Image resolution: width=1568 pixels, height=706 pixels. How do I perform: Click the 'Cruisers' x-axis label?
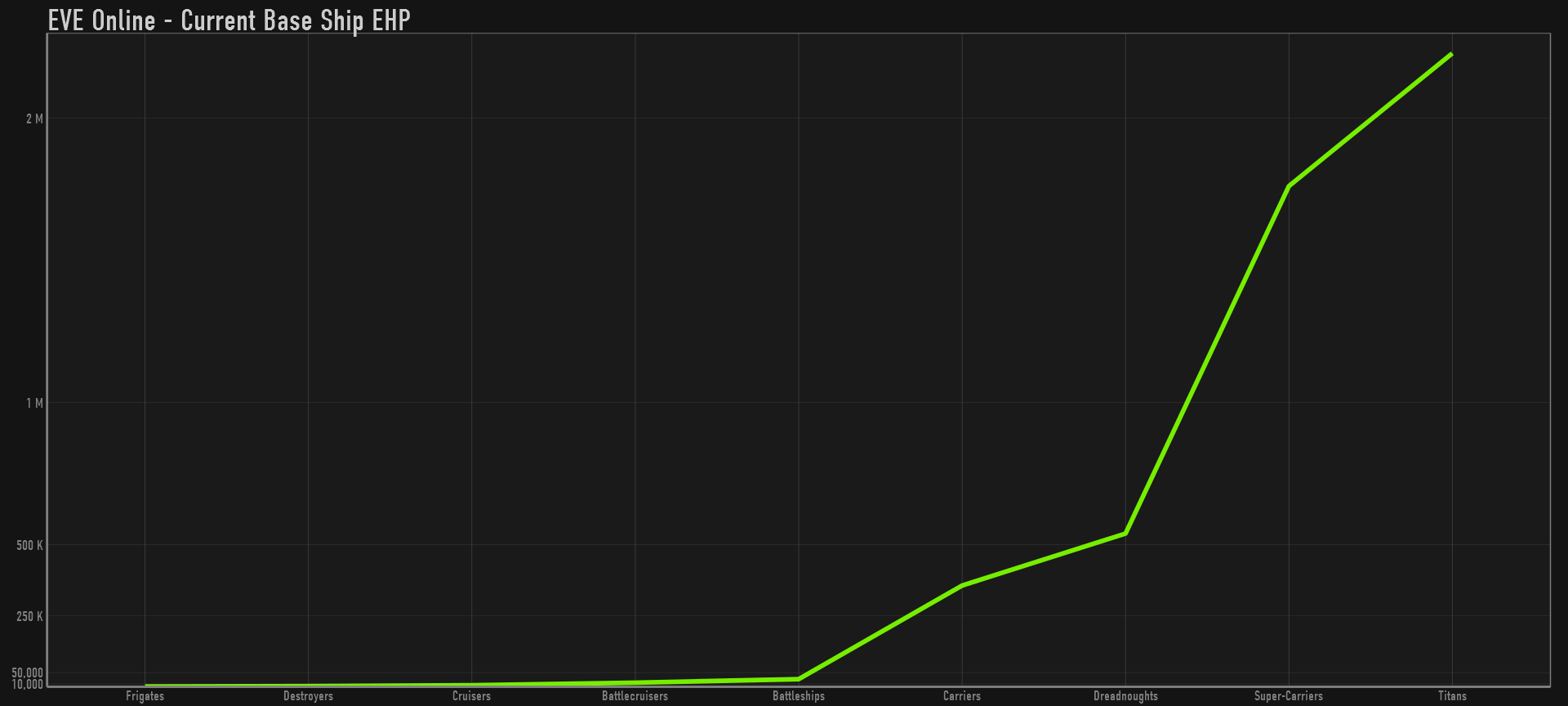tap(471, 696)
